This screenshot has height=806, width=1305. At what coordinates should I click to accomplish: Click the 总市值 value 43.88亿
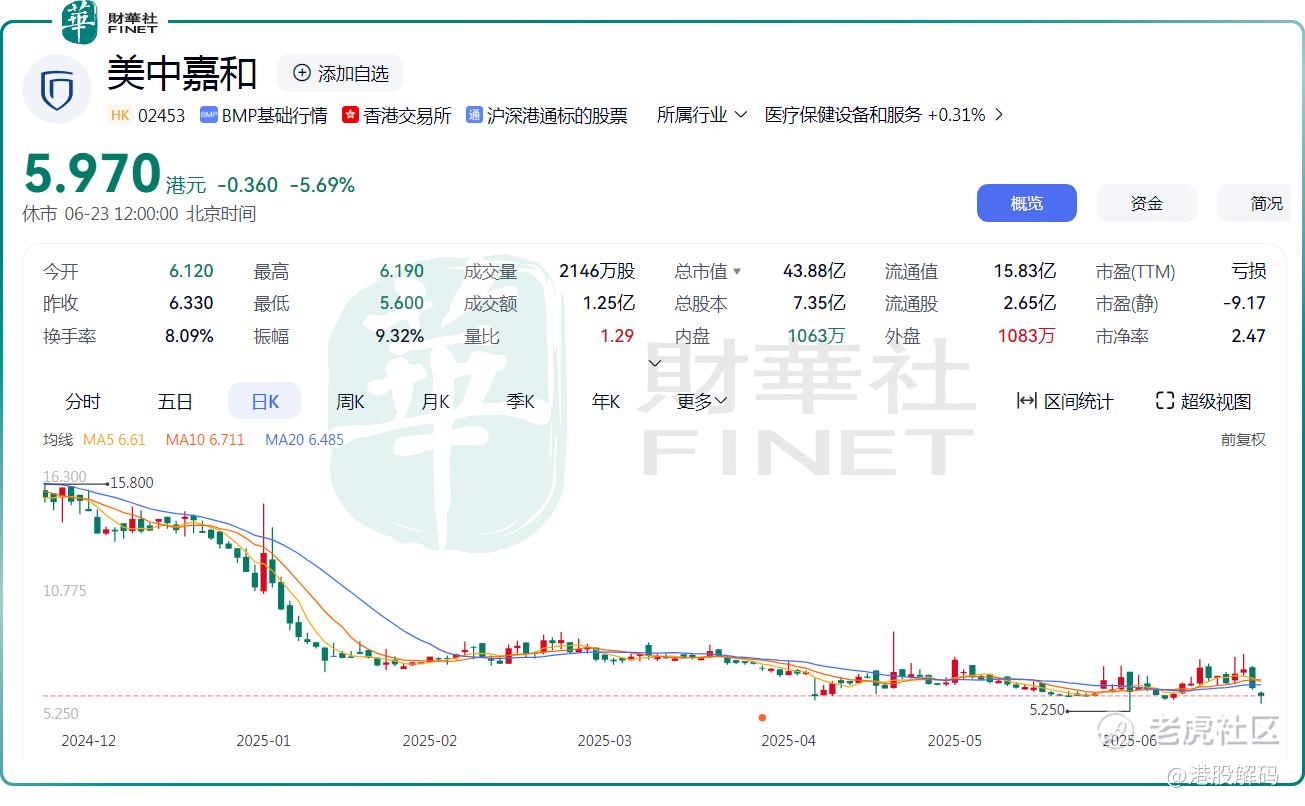tap(814, 271)
